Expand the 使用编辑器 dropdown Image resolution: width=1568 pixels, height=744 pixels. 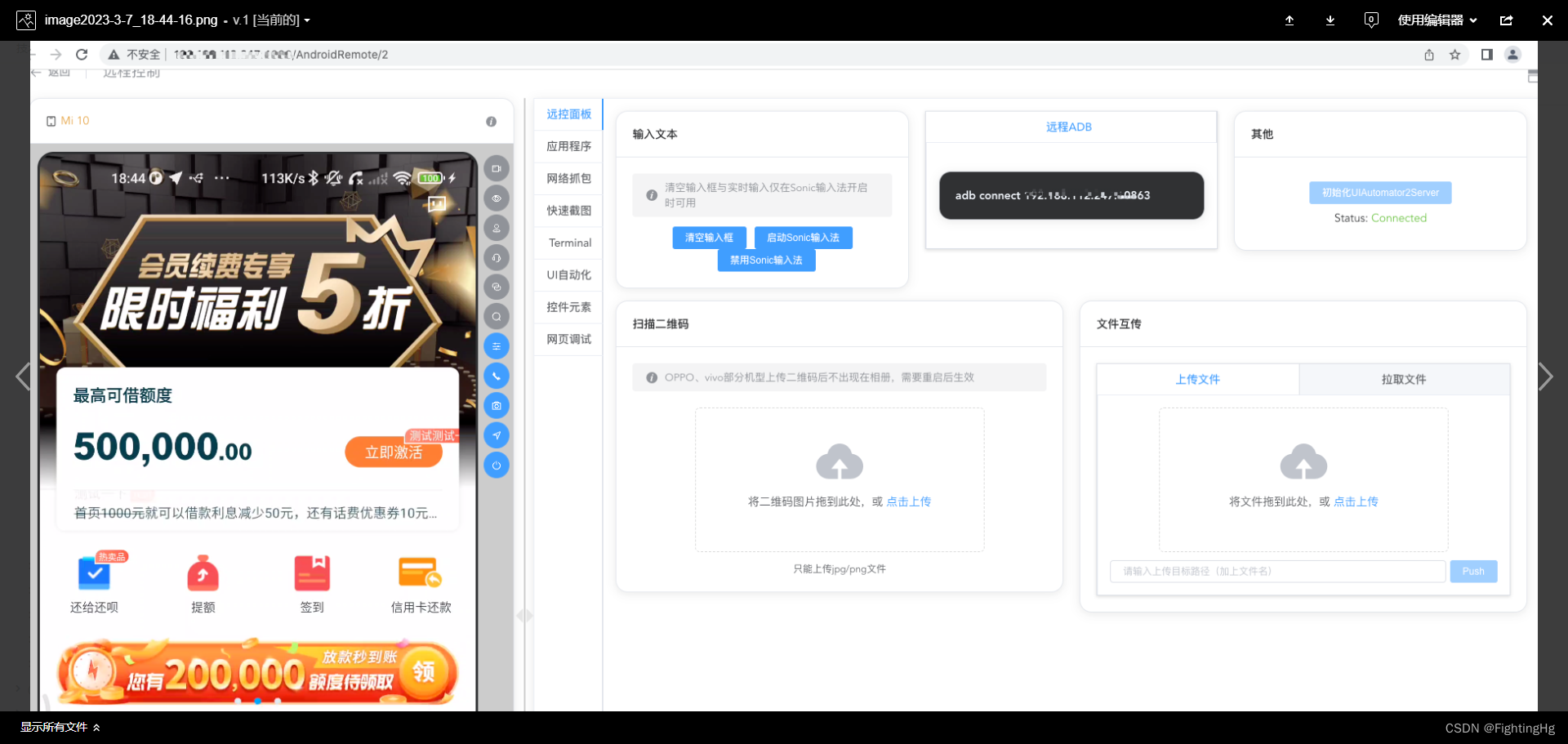point(1437,20)
